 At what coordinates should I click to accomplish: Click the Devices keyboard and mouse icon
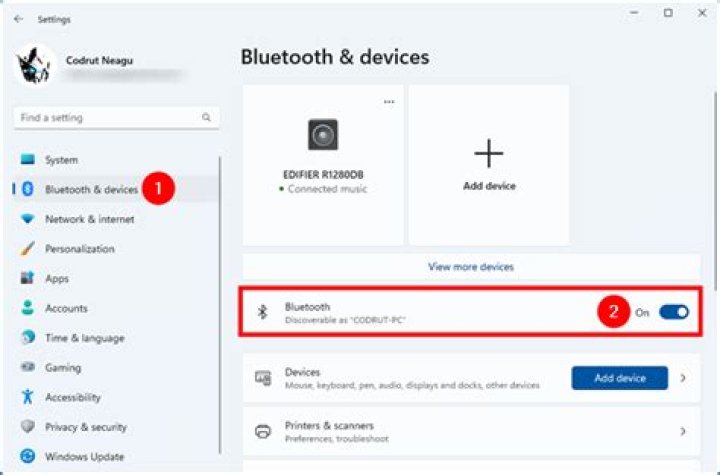coord(263,378)
